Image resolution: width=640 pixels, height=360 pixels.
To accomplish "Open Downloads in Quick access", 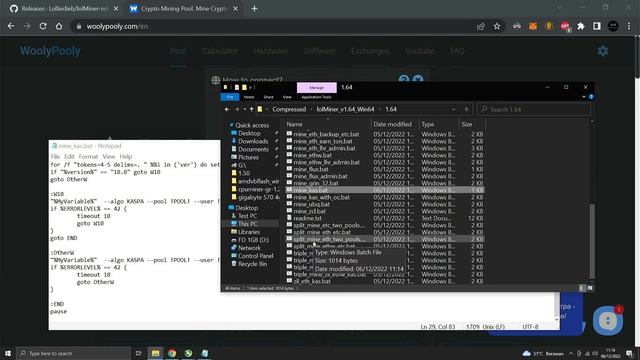I will pos(253,141).
